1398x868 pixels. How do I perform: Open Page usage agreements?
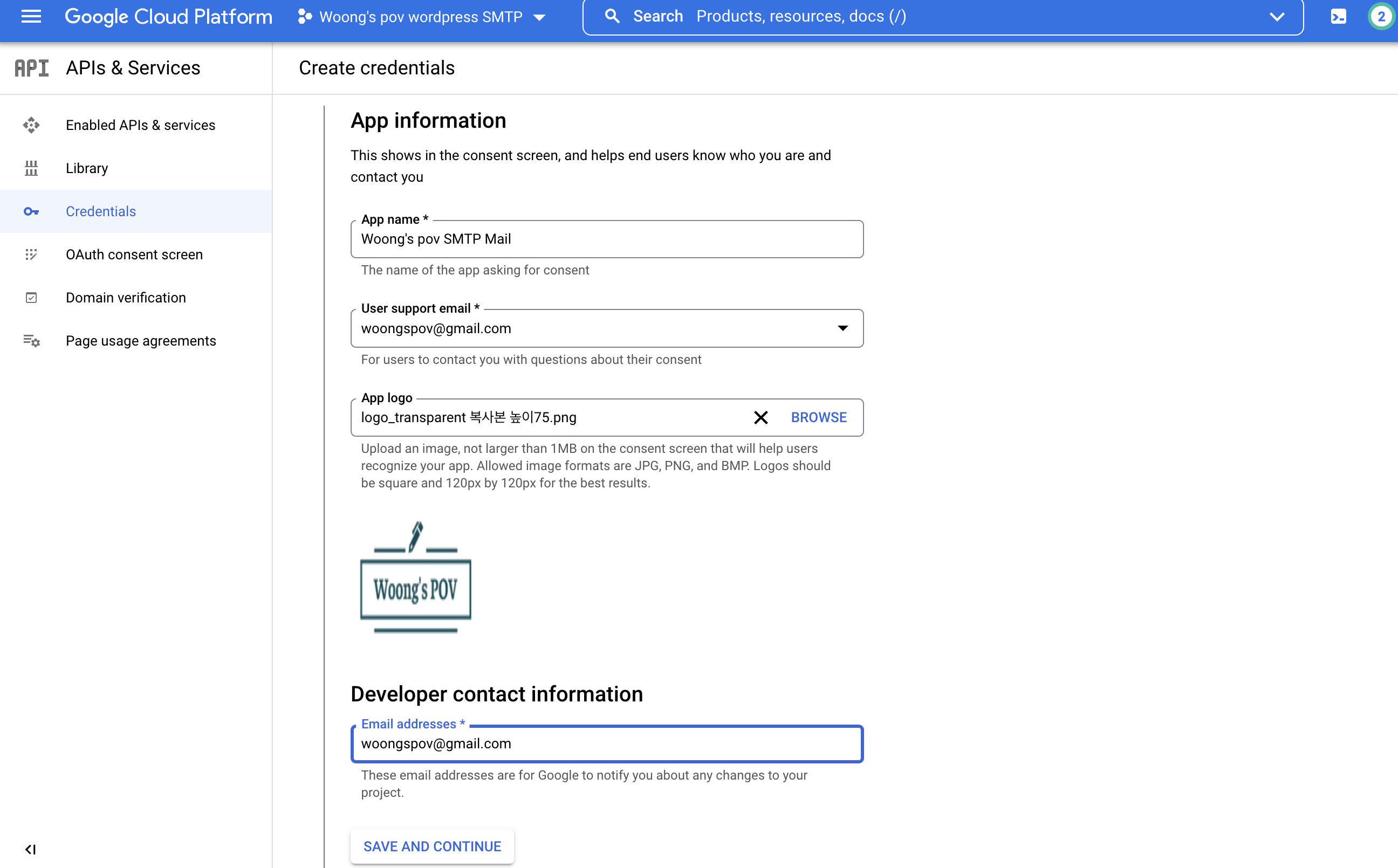tap(141, 341)
